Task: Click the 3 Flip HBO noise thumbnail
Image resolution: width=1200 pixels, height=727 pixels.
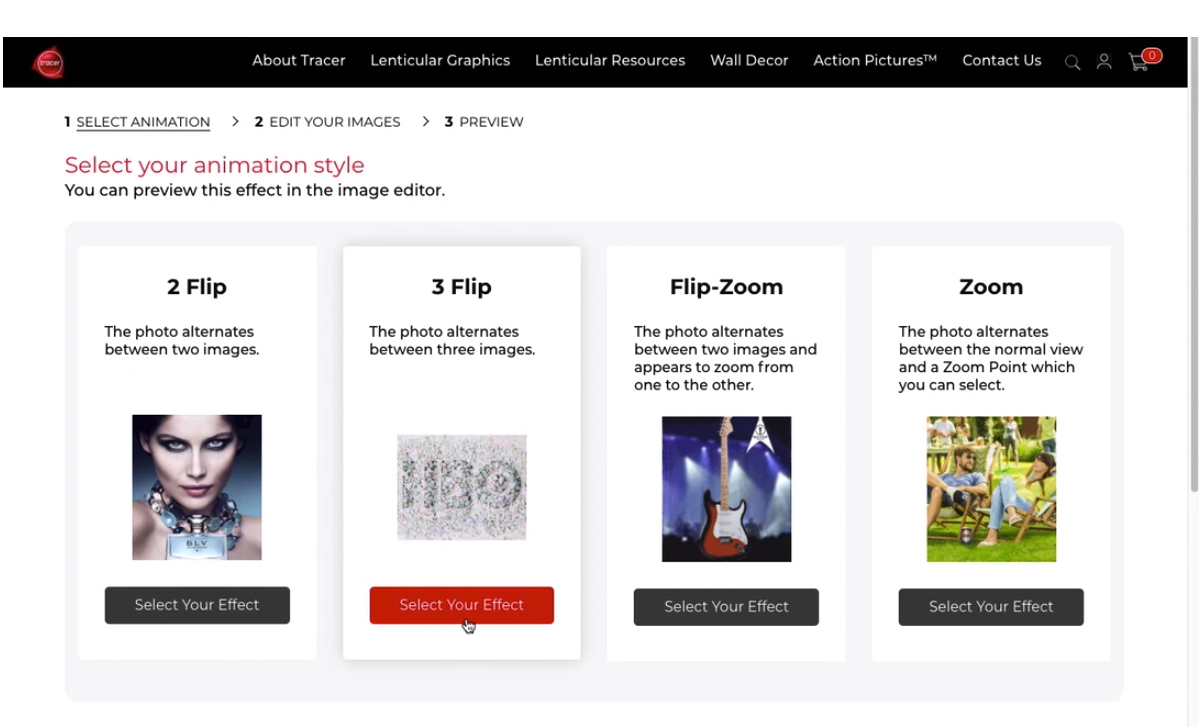Action: coord(462,487)
